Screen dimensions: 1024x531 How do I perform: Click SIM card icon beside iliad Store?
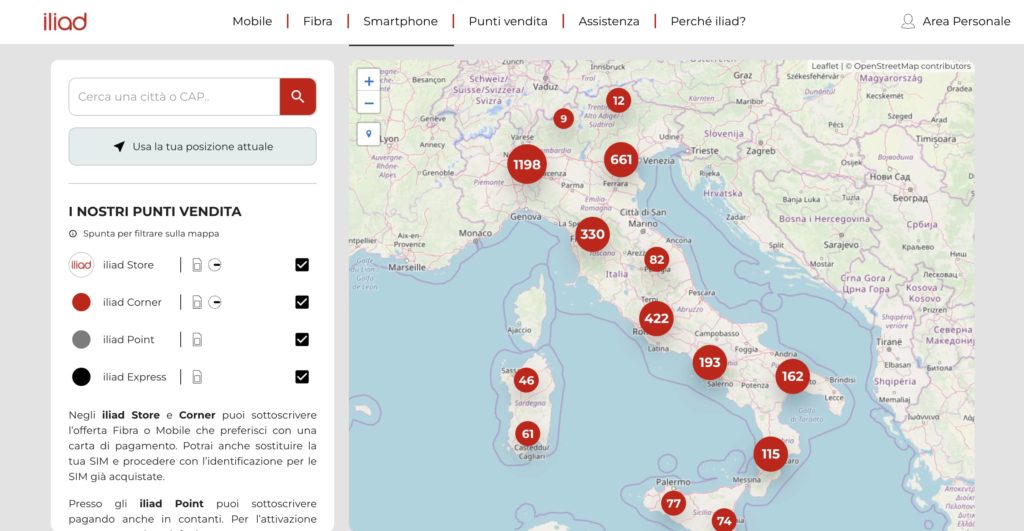pos(197,265)
